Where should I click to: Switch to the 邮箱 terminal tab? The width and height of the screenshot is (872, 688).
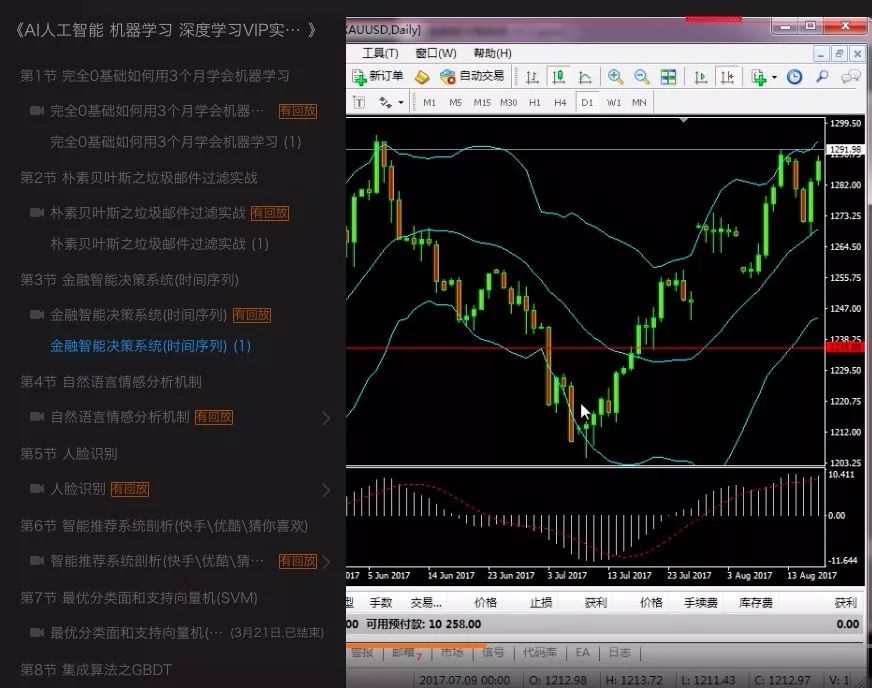pyautogui.click(x=405, y=653)
